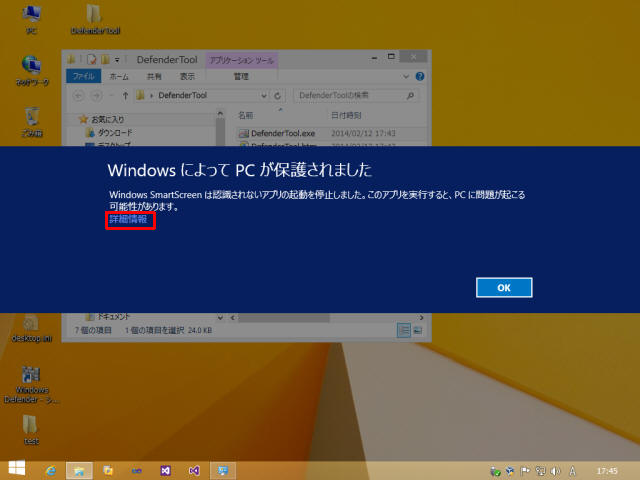Click the infinity-symbol taskbar icon
The height and width of the screenshot is (480, 640).
(137, 471)
